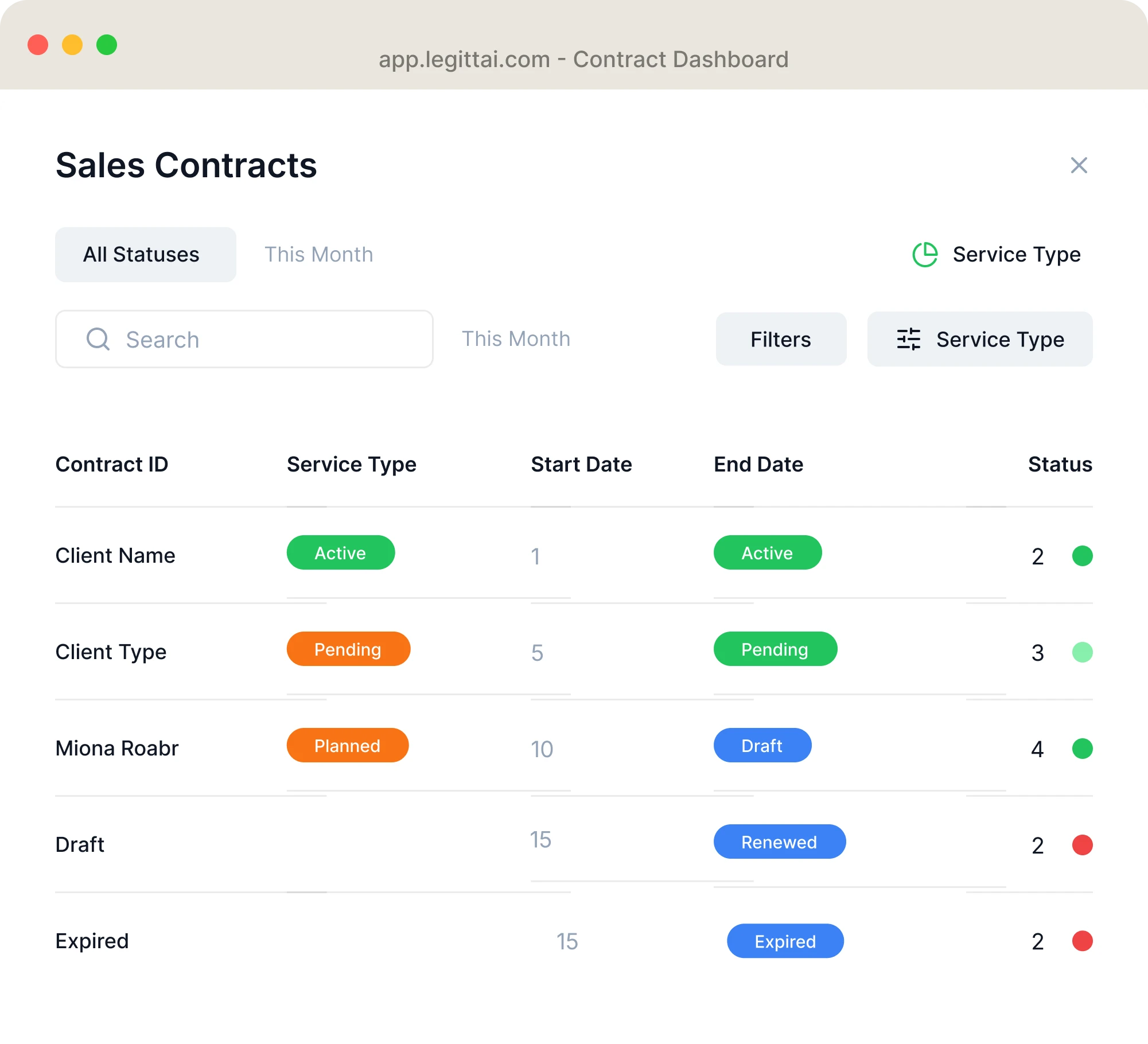The image size is (1148, 1044).
Task: Select the magnifying glass search icon
Action: tap(99, 339)
